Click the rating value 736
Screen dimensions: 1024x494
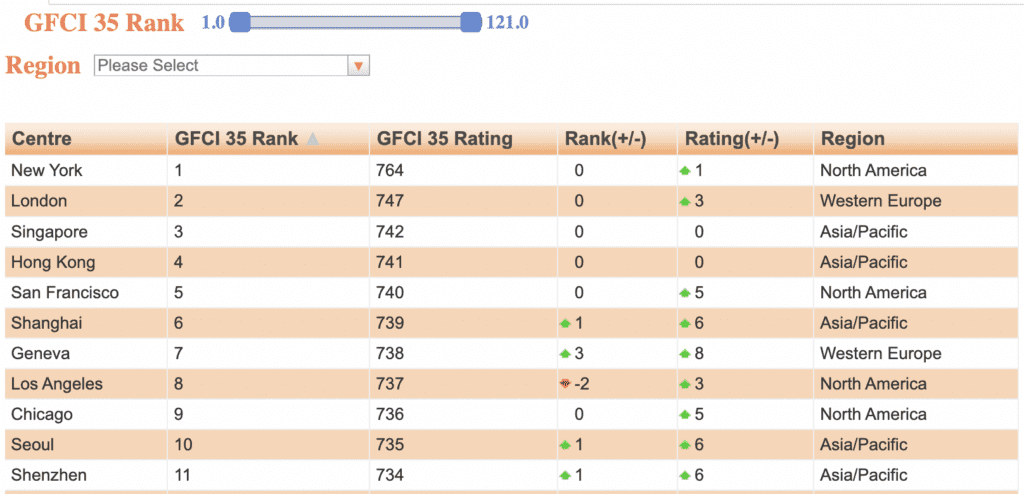(x=390, y=414)
